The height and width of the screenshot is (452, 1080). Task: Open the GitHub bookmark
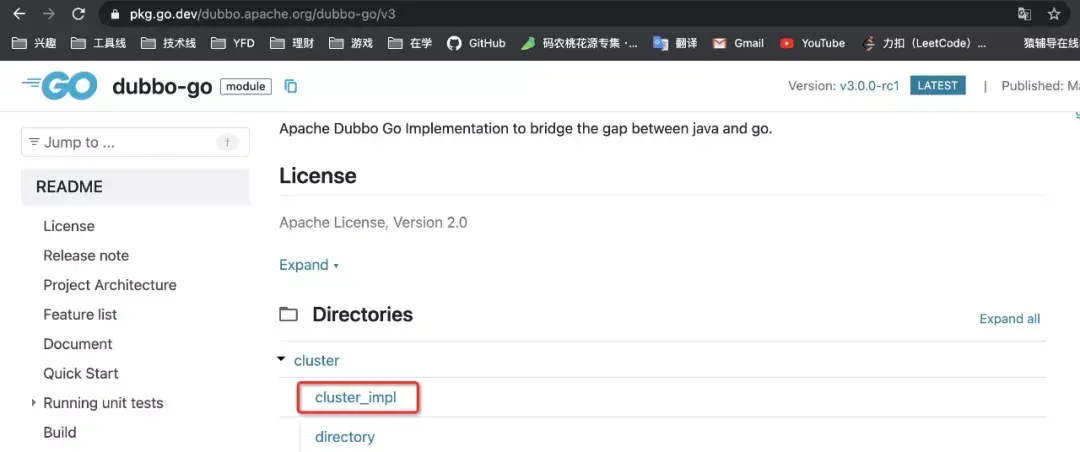click(x=476, y=43)
